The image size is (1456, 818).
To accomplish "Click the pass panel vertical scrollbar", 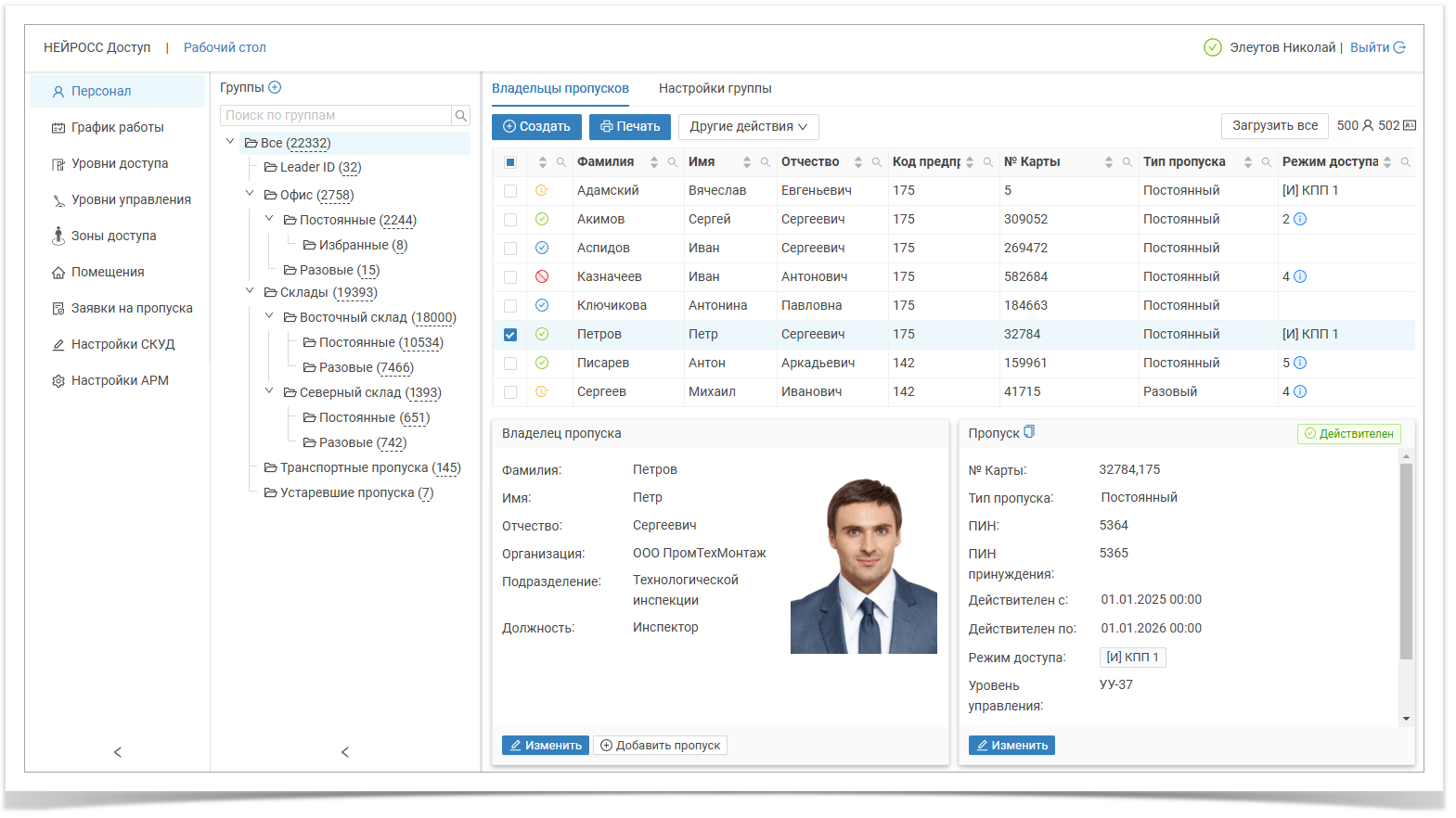I will pyautogui.click(x=1406, y=561).
